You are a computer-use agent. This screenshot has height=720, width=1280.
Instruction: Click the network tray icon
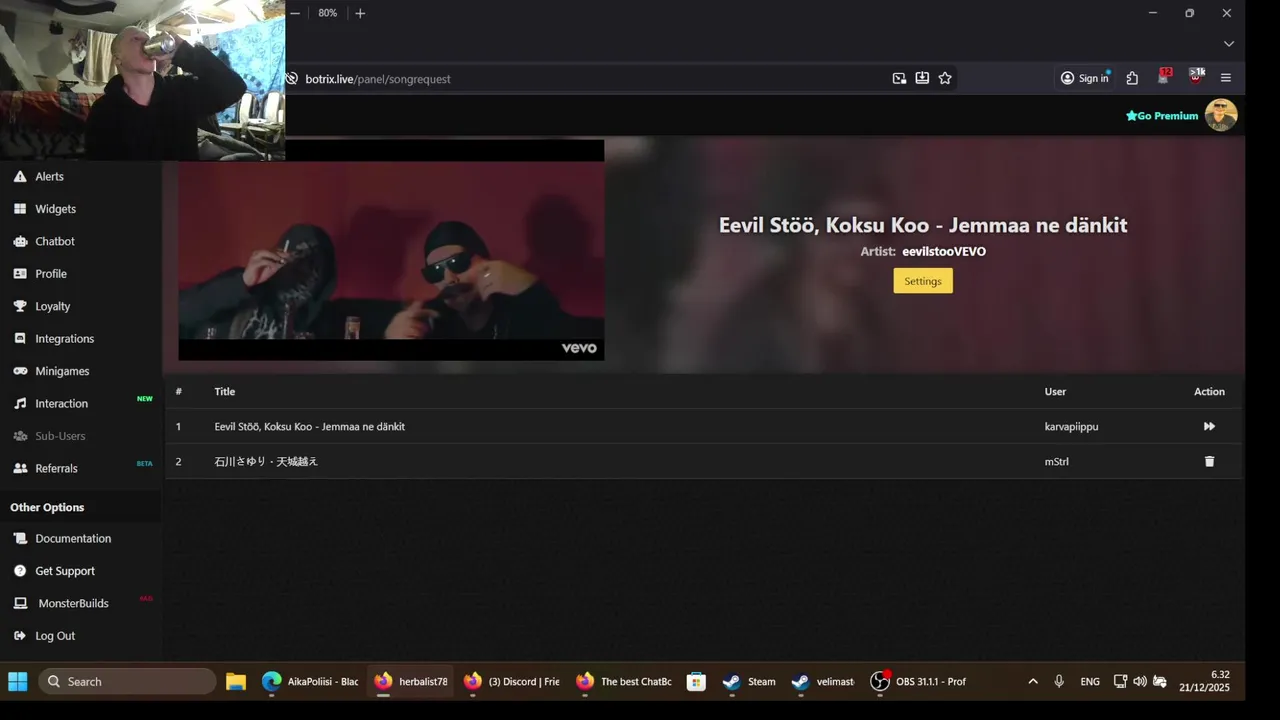click(x=1120, y=681)
